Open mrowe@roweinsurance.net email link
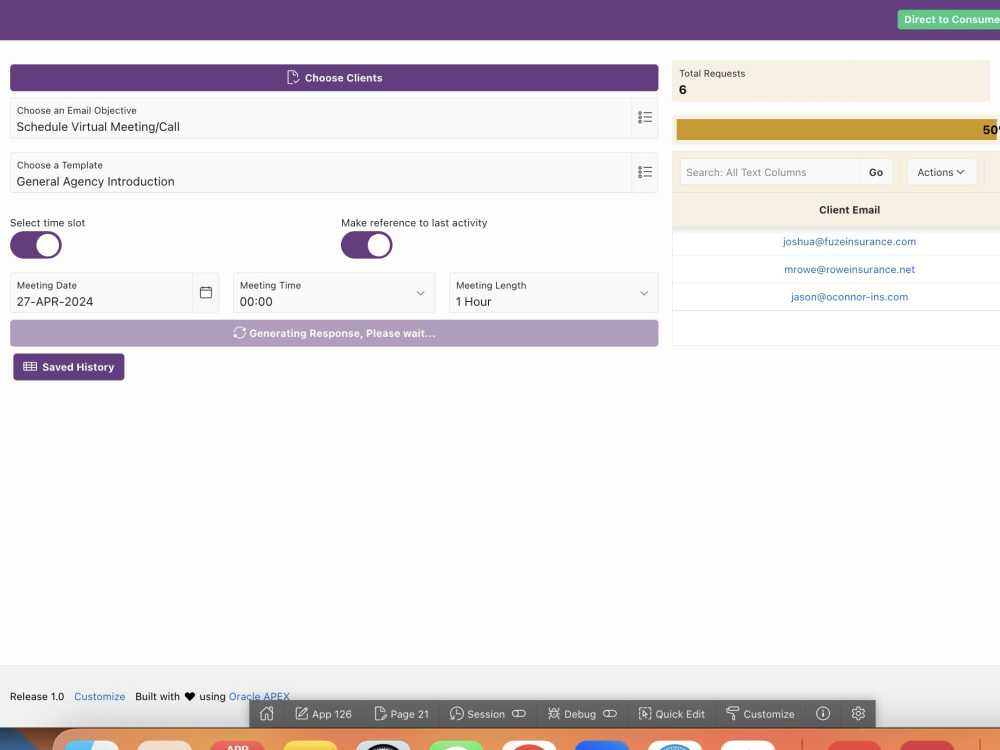Viewport: 1000px width, 750px height. (849, 269)
